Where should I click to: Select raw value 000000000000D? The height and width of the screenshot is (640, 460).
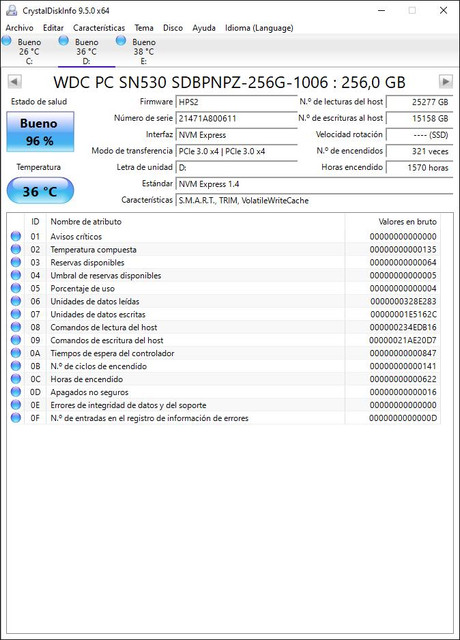point(403,418)
